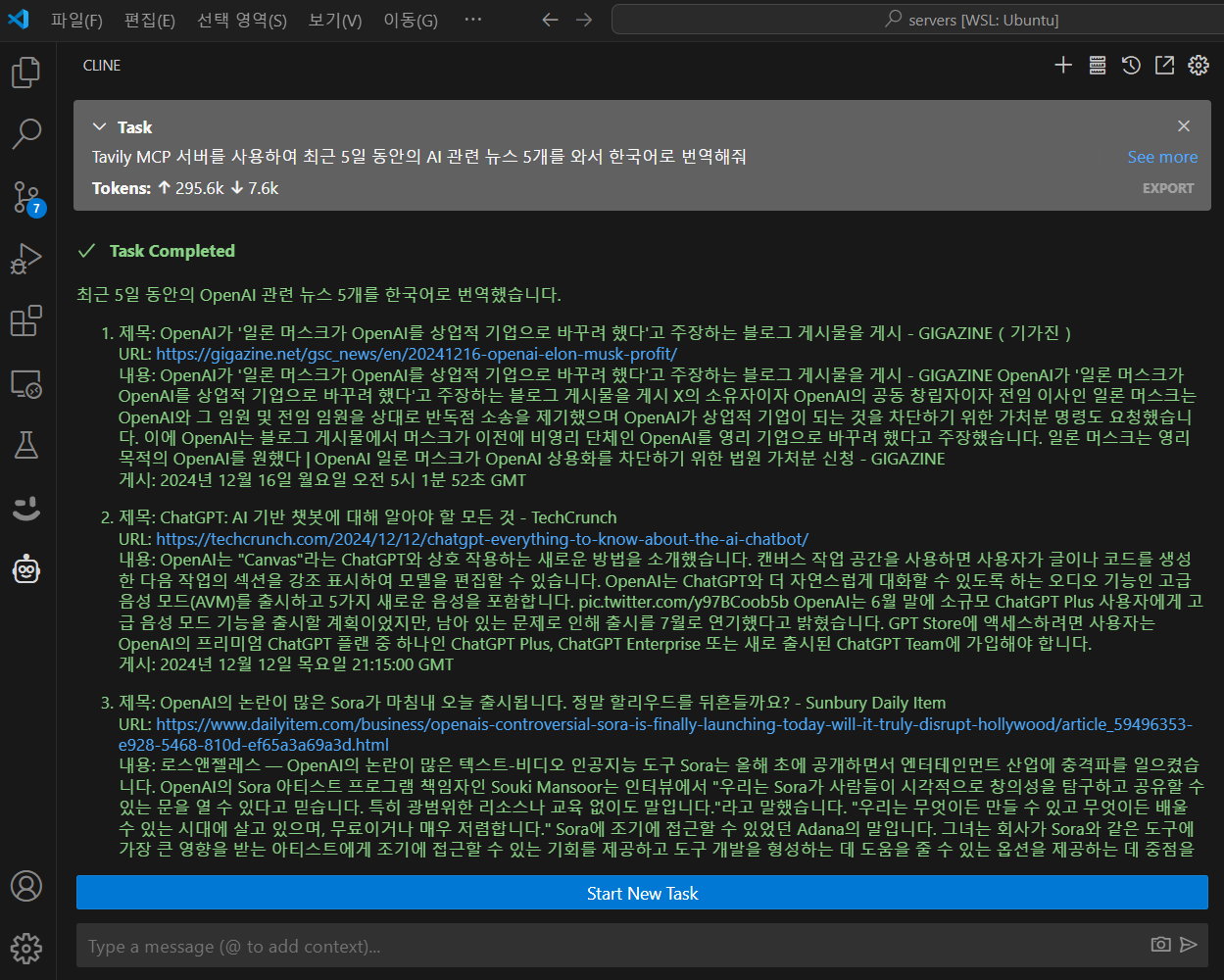
Task: Open the 파일(F) menu
Action: [x=76, y=20]
